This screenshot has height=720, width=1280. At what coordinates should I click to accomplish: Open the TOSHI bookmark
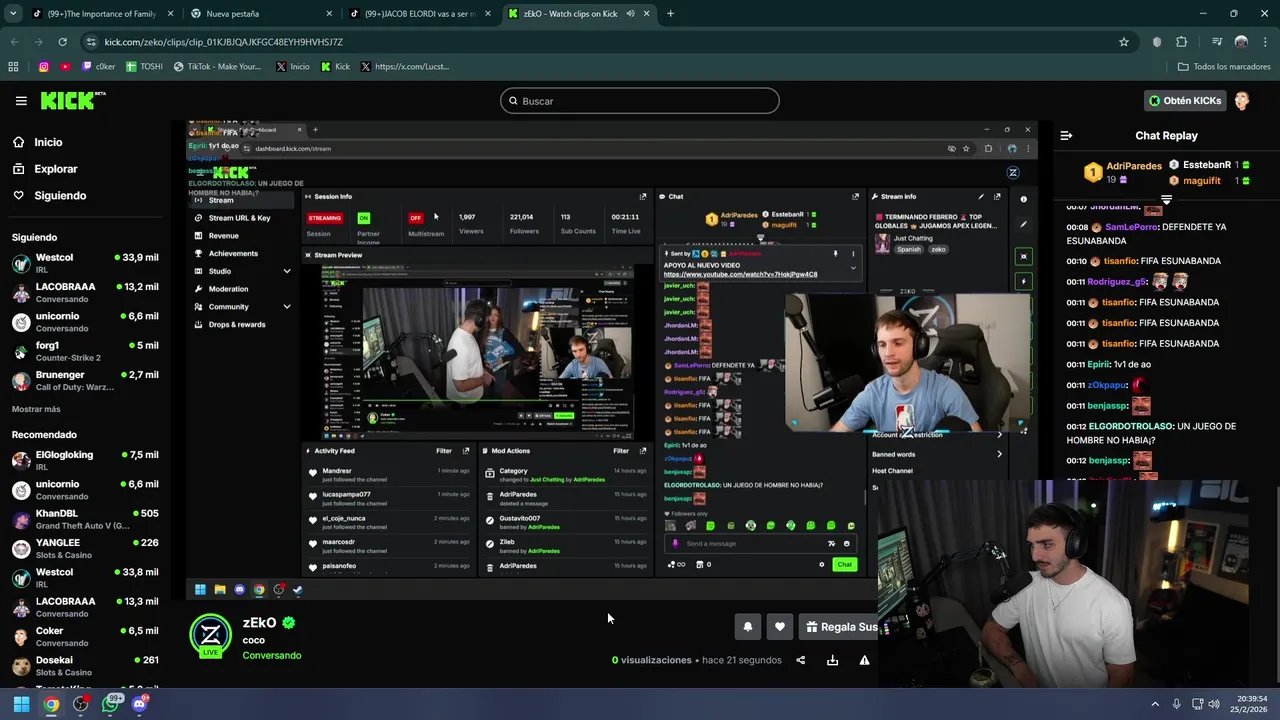pyautogui.click(x=144, y=67)
